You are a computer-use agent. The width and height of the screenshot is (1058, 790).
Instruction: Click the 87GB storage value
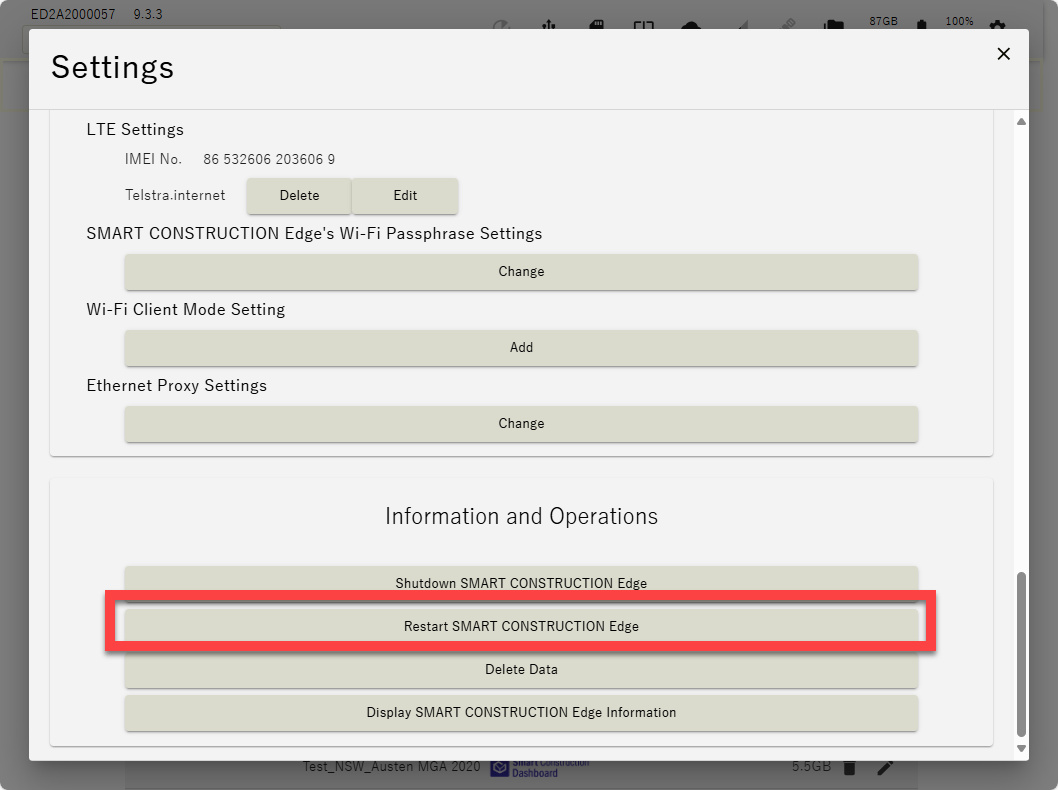click(x=883, y=21)
